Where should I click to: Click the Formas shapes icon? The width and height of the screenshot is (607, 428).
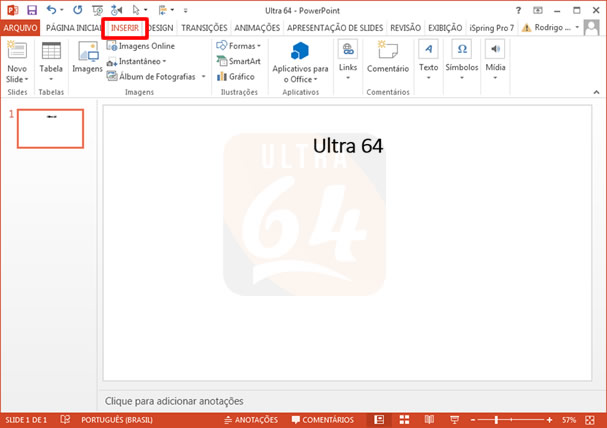coord(221,46)
